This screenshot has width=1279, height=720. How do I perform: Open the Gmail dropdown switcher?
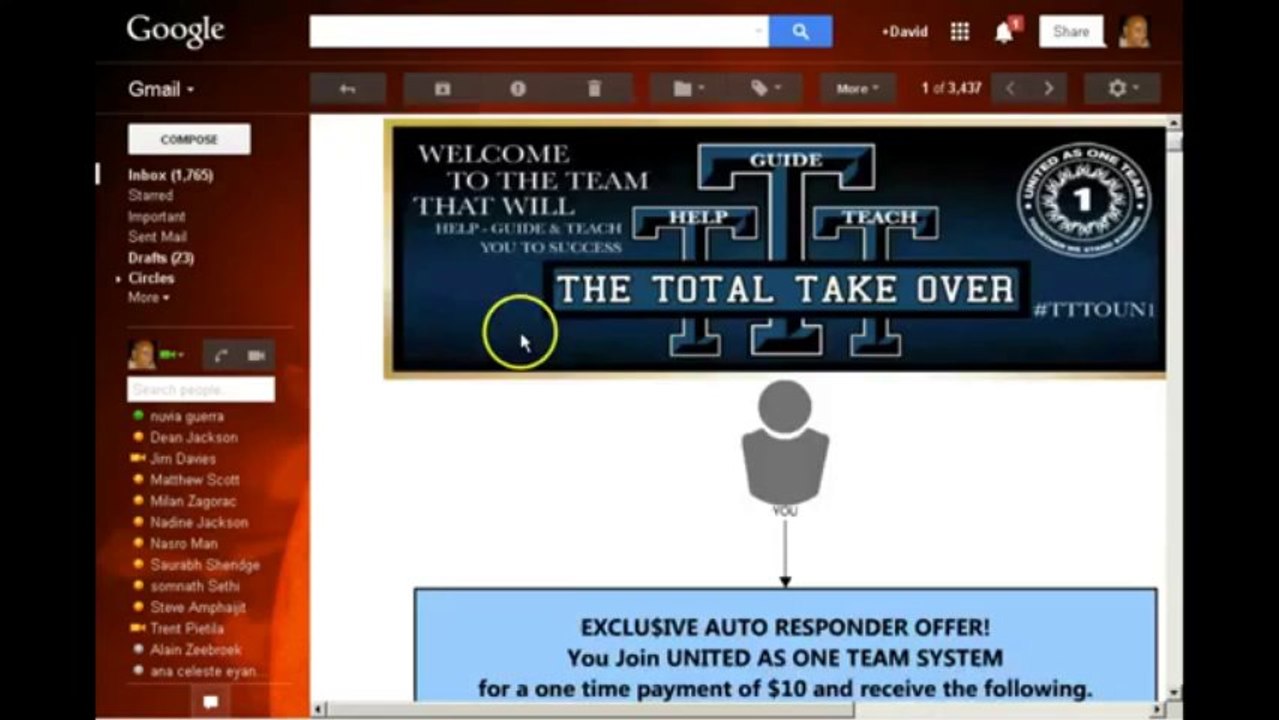coord(161,89)
